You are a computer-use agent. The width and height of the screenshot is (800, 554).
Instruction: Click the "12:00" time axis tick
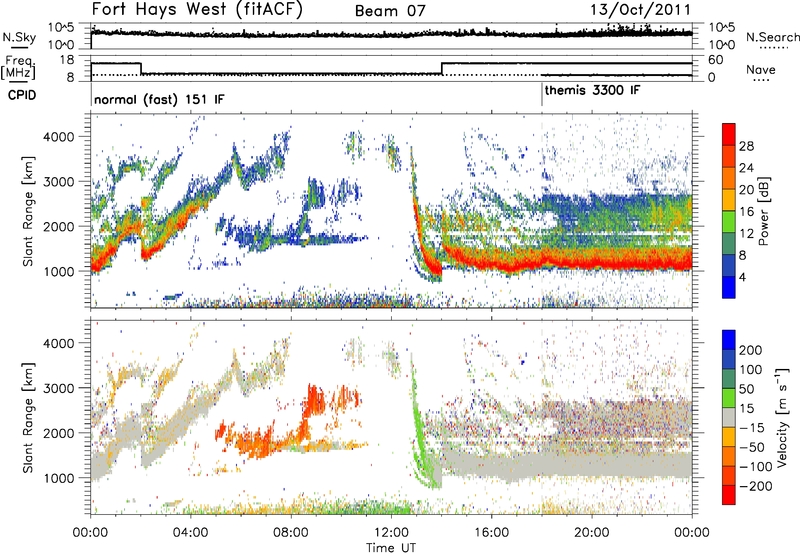391,533
